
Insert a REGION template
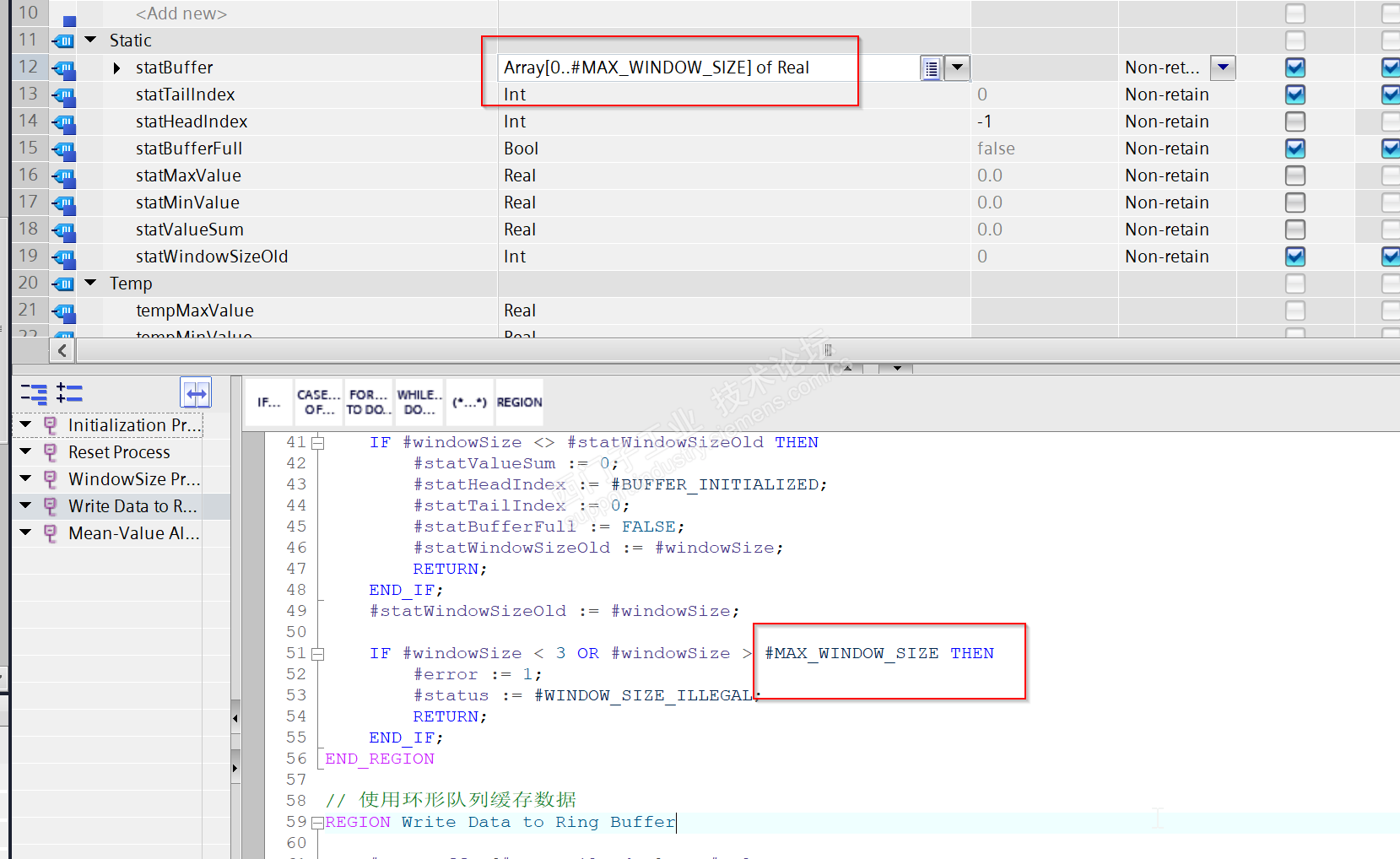[519, 402]
